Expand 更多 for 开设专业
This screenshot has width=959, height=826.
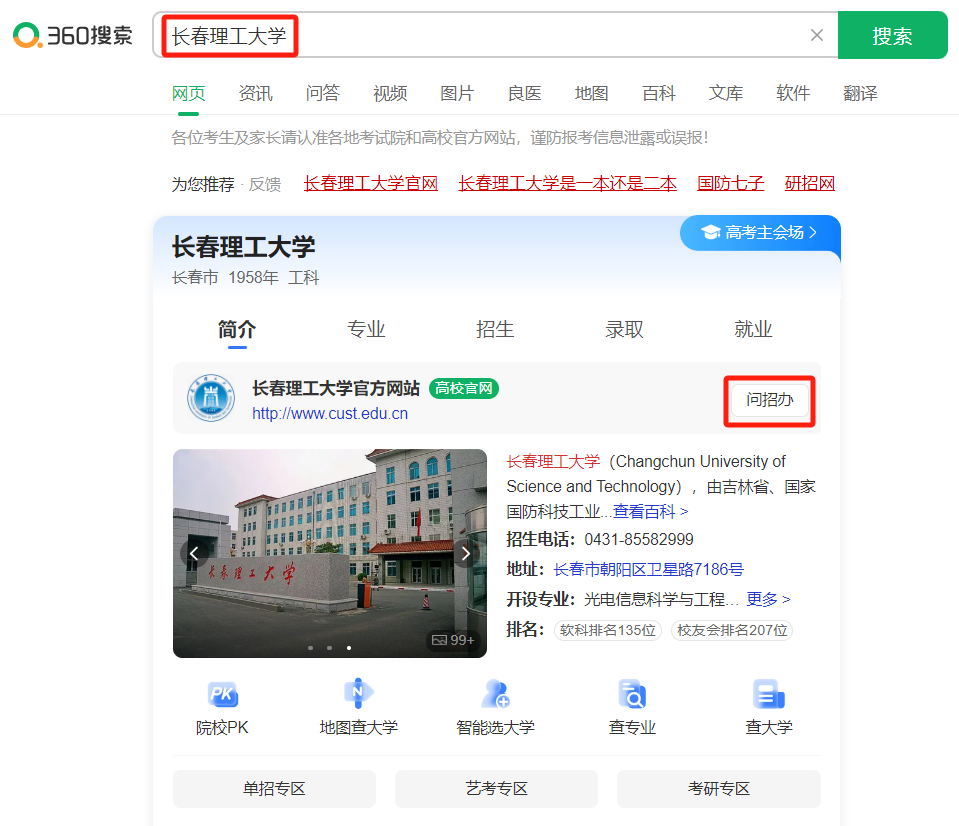point(768,599)
